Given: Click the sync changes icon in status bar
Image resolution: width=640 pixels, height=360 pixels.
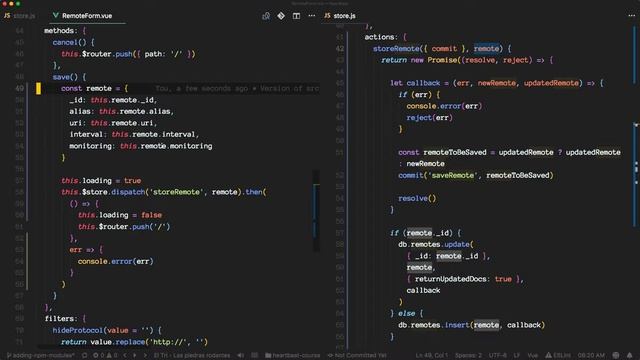Looking at the screenshot, I should coord(84,356).
